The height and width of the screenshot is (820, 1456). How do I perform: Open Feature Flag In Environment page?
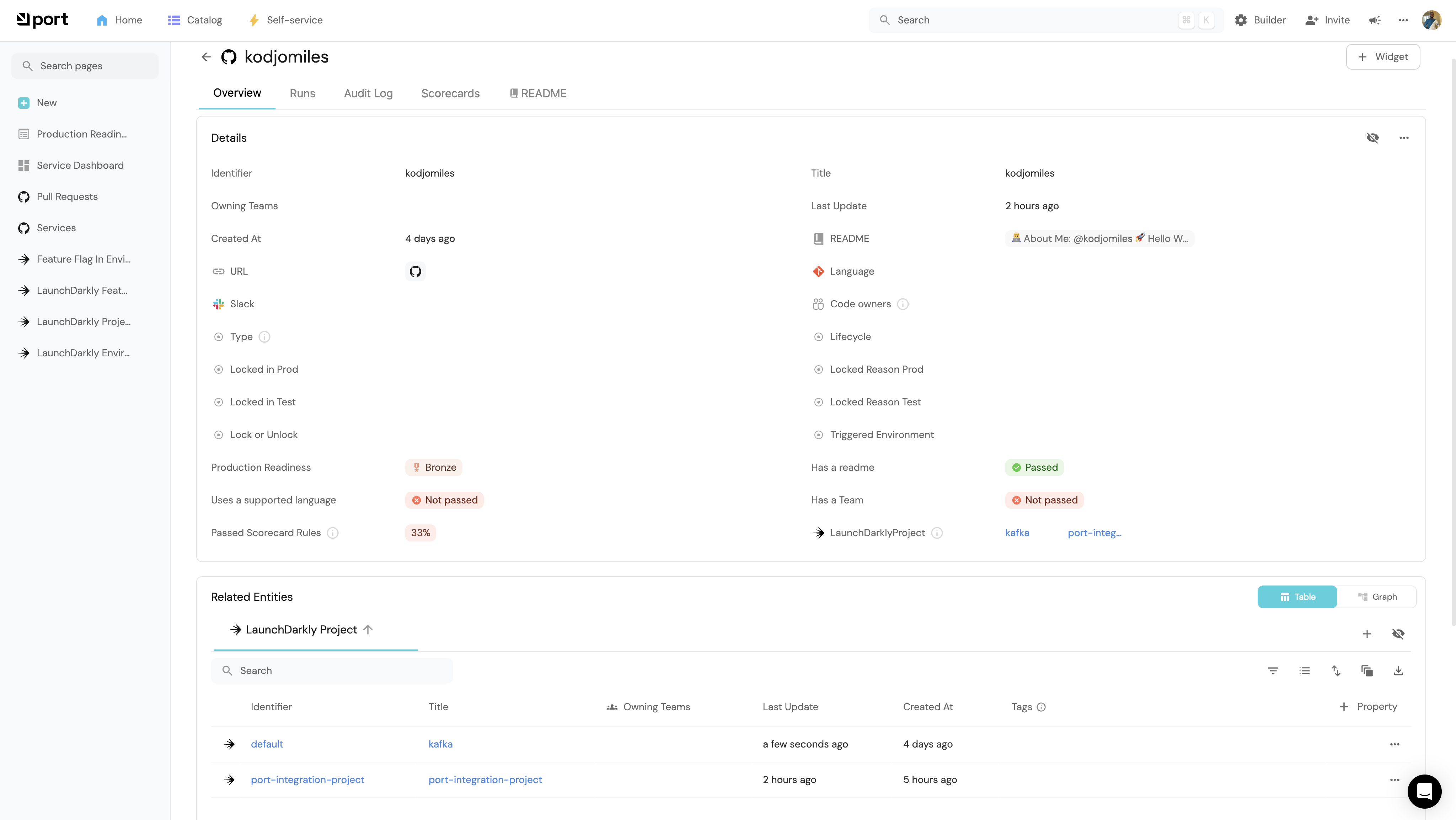click(74, 259)
